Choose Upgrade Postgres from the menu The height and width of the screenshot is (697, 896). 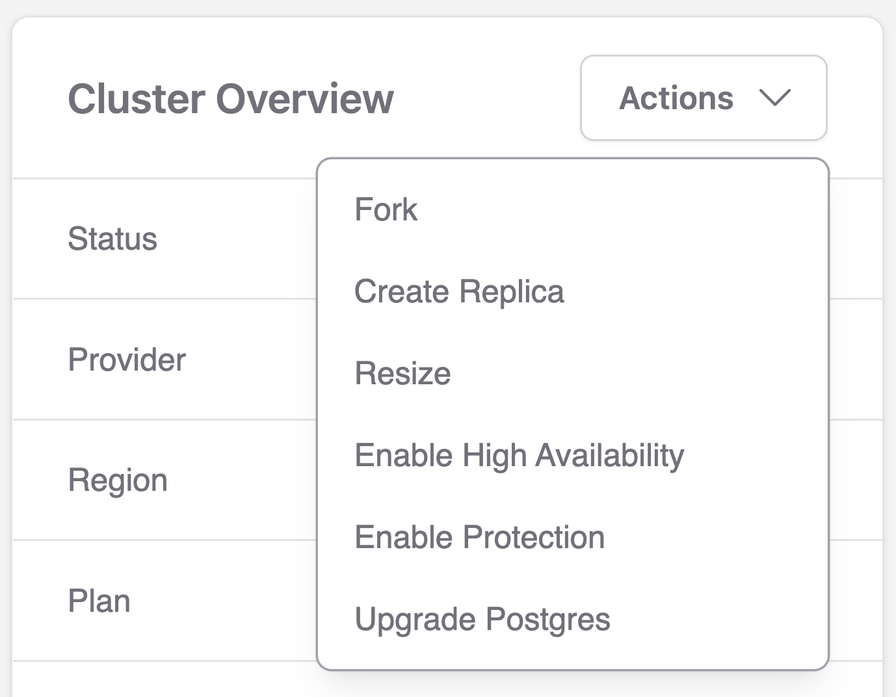click(482, 619)
